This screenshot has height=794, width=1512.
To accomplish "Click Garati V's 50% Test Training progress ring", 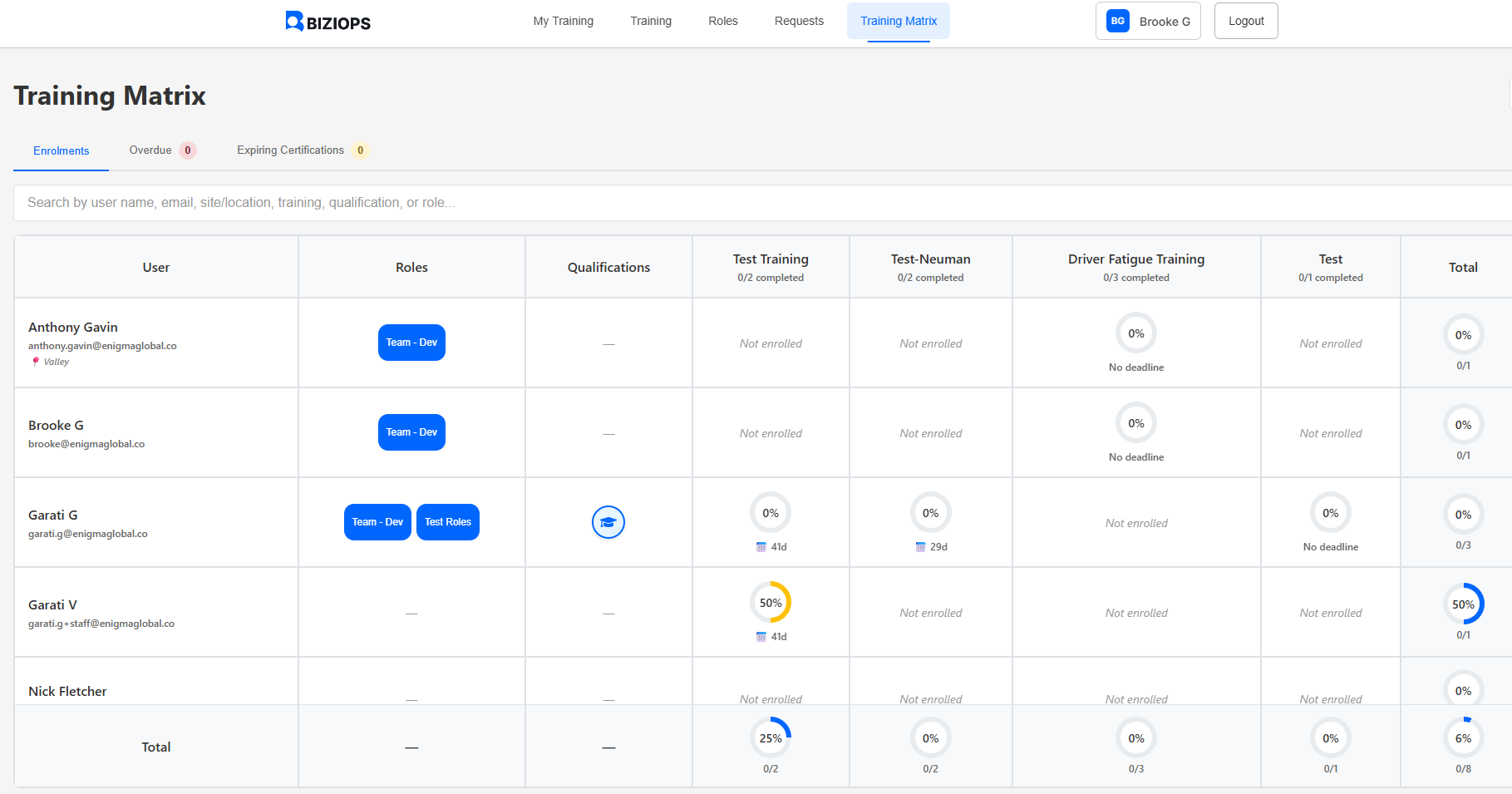I will pos(770,603).
